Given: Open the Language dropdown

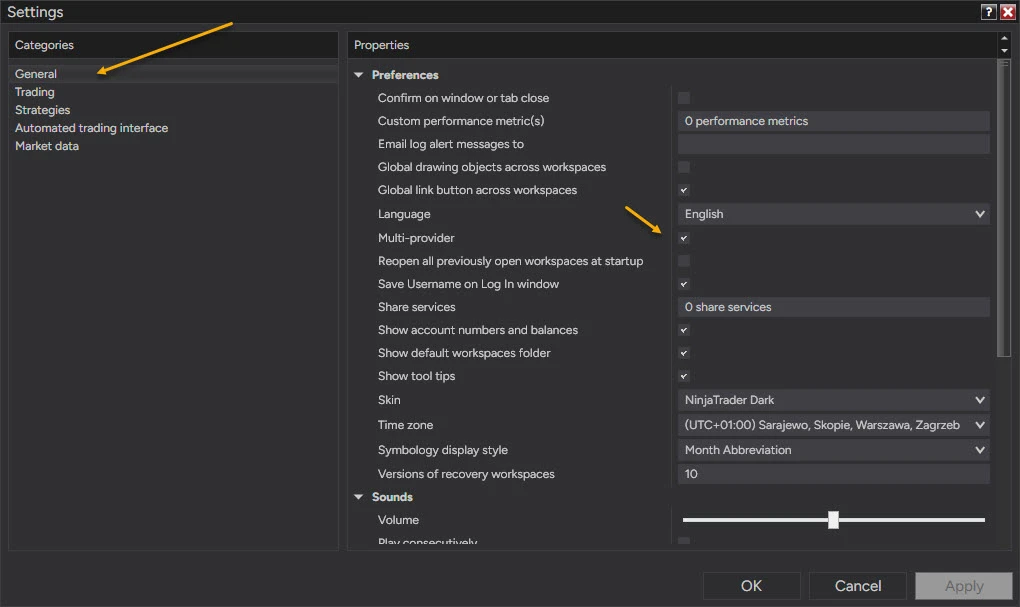Looking at the screenshot, I should click(x=833, y=214).
